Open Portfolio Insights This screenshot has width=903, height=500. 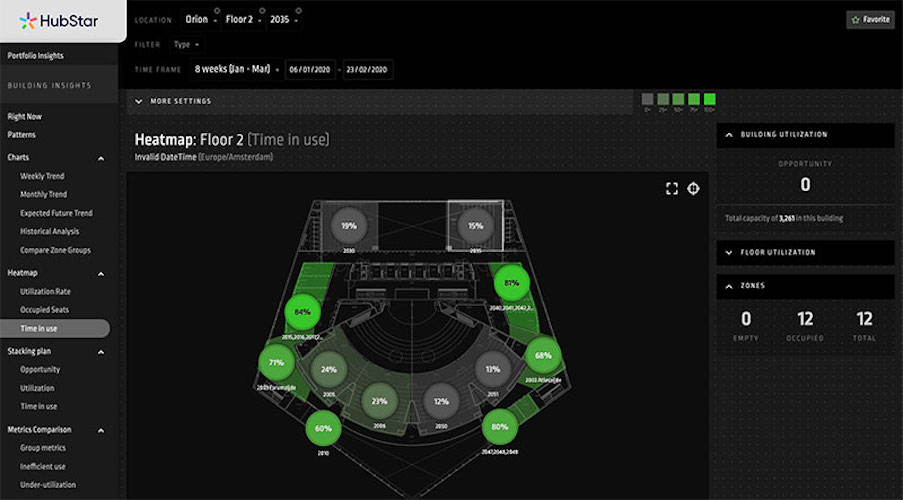tap(36, 56)
